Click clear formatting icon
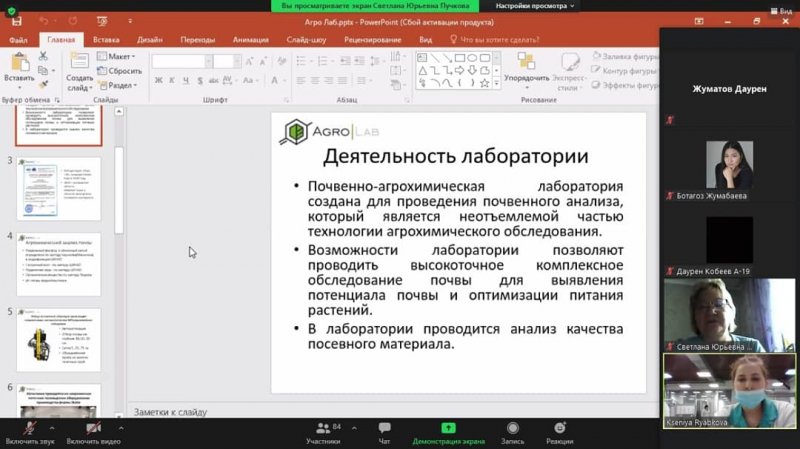This screenshot has width=800, height=449. 282,61
